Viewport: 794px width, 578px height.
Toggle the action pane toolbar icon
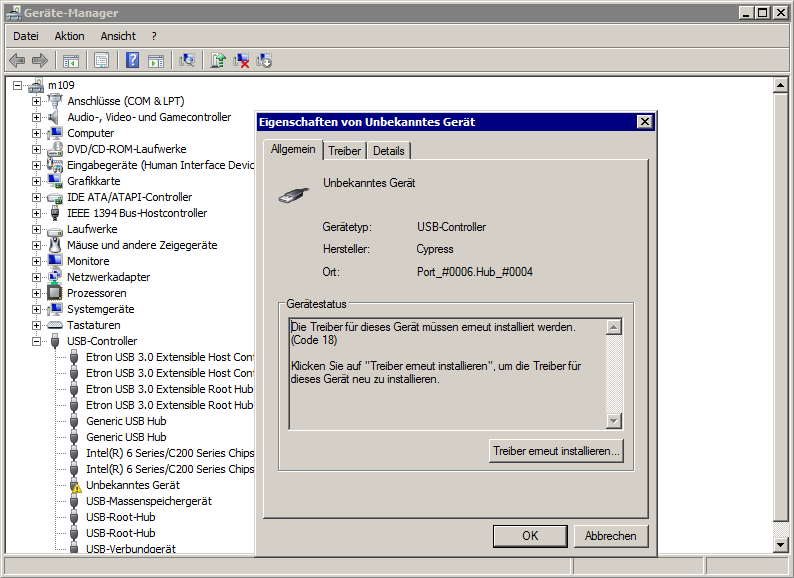[x=156, y=61]
